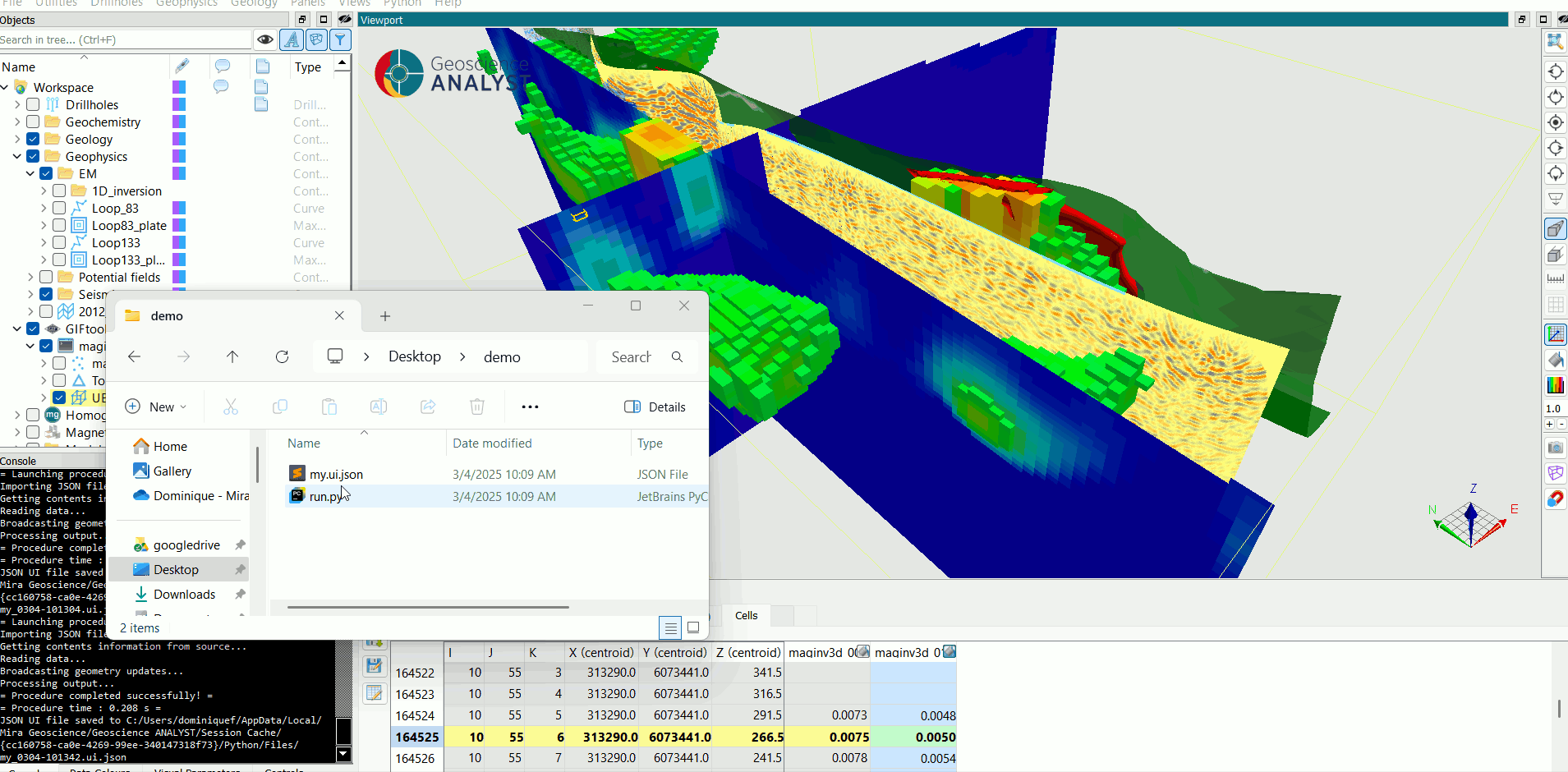Click the rainbow colour scale icon
Image resolution: width=1568 pixels, height=772 pixels.
click(1555, 385)
